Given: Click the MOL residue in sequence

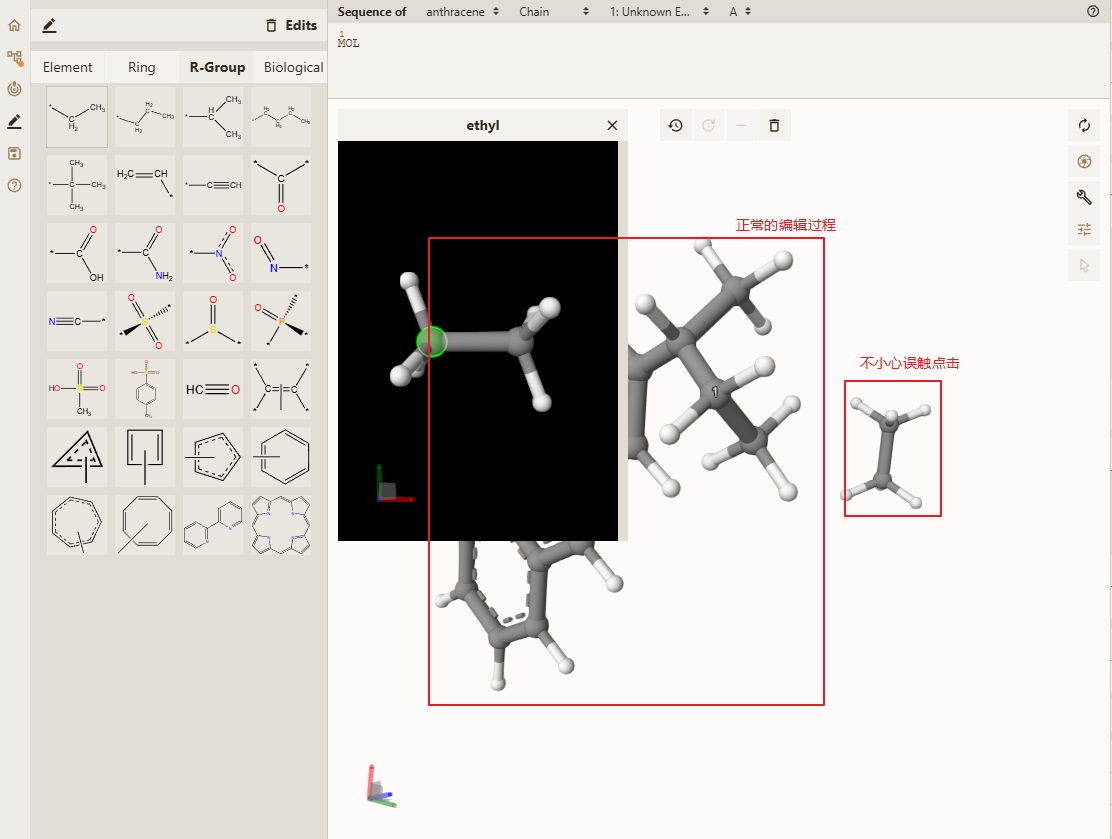Looking at the screenshot, I should pos(348,43).
